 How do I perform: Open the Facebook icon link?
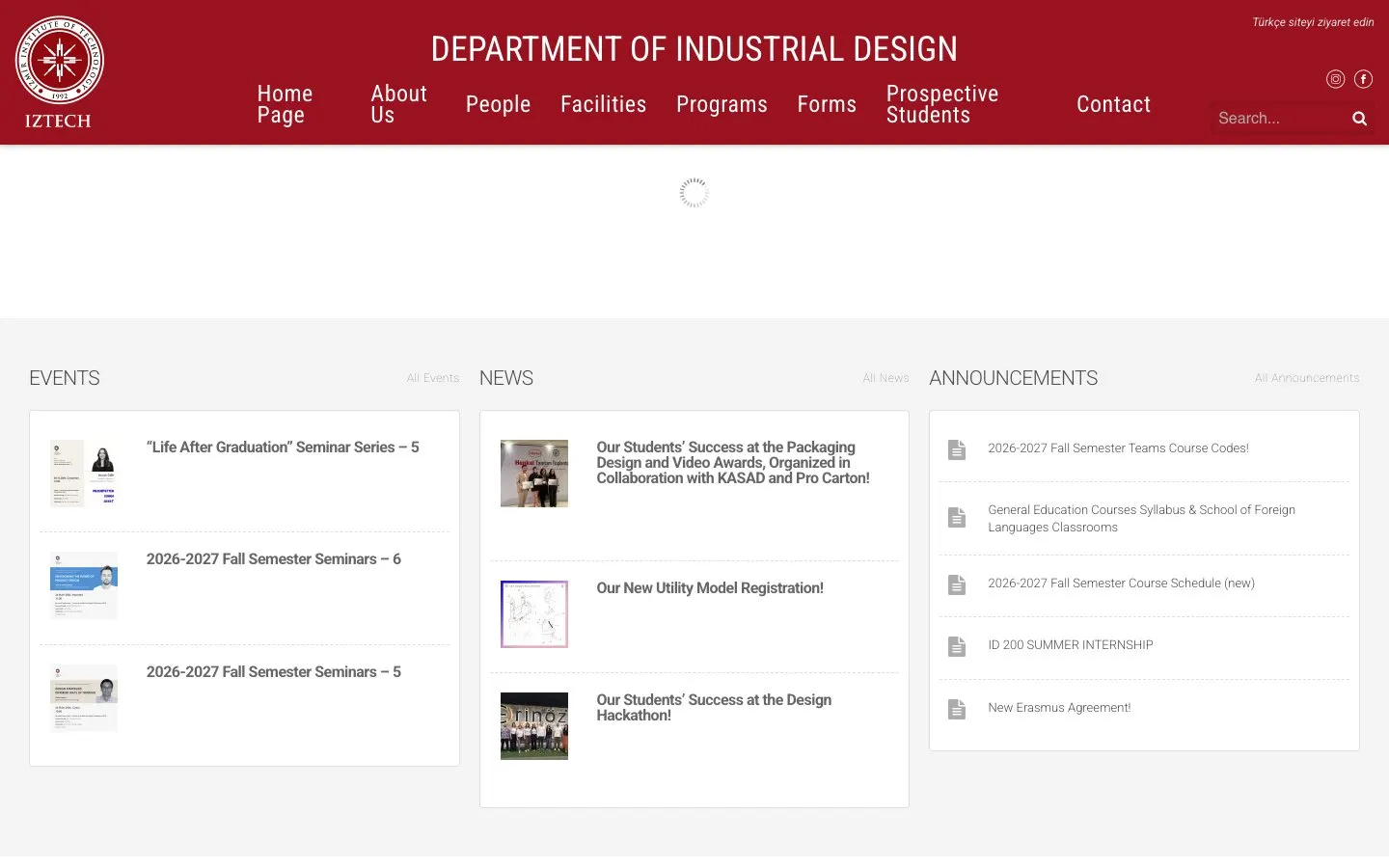click(1363, 79)
